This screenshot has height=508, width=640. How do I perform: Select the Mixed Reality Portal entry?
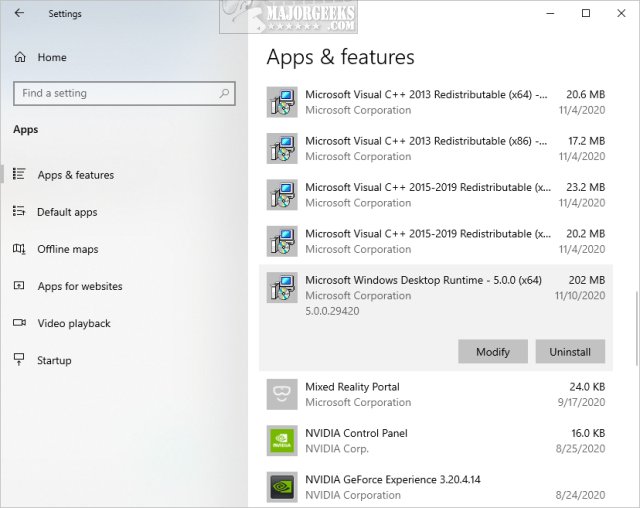point(436,395)
